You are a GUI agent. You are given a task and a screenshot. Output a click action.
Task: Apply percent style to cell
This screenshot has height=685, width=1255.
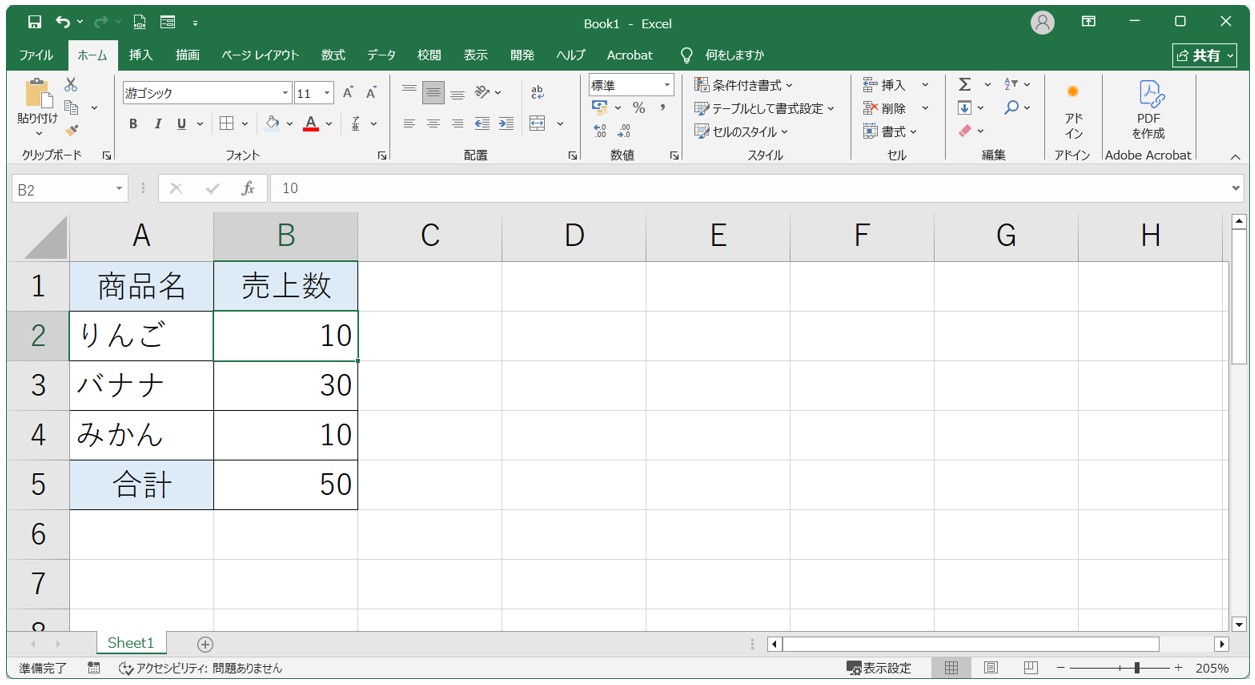[x=638, y=108]
